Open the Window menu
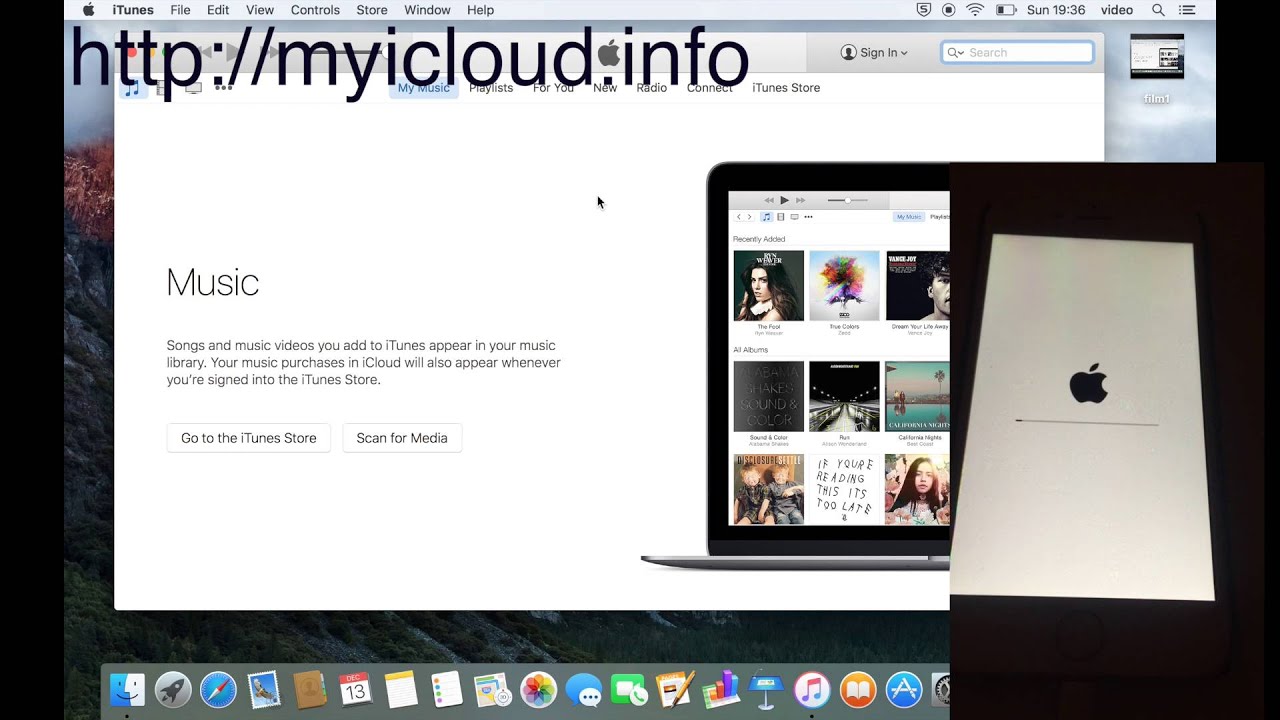The height and width of the screenshot is (720, 1280). point(427,10)
